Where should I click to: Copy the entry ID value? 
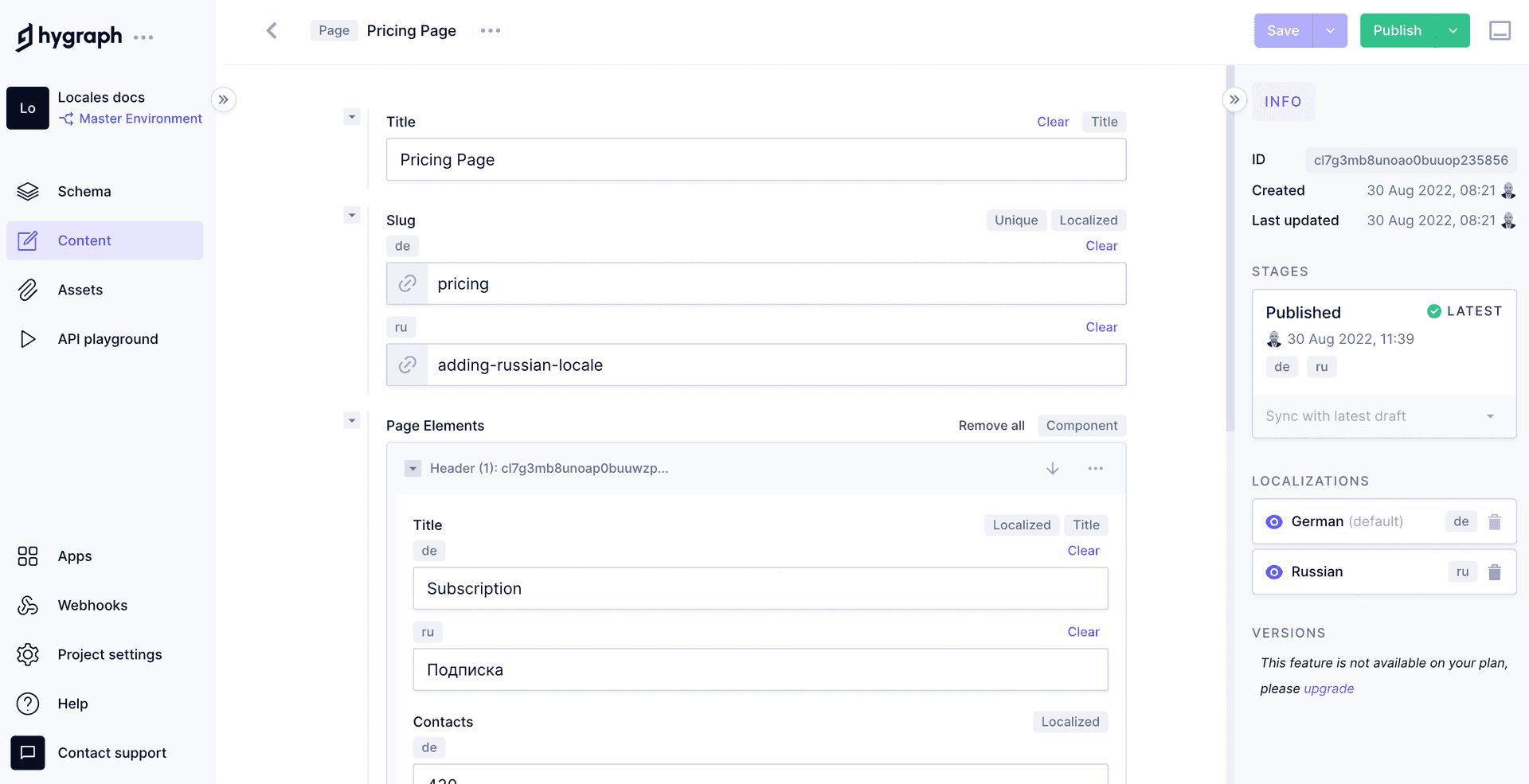pyautogui.click(x=1410, y=160)
